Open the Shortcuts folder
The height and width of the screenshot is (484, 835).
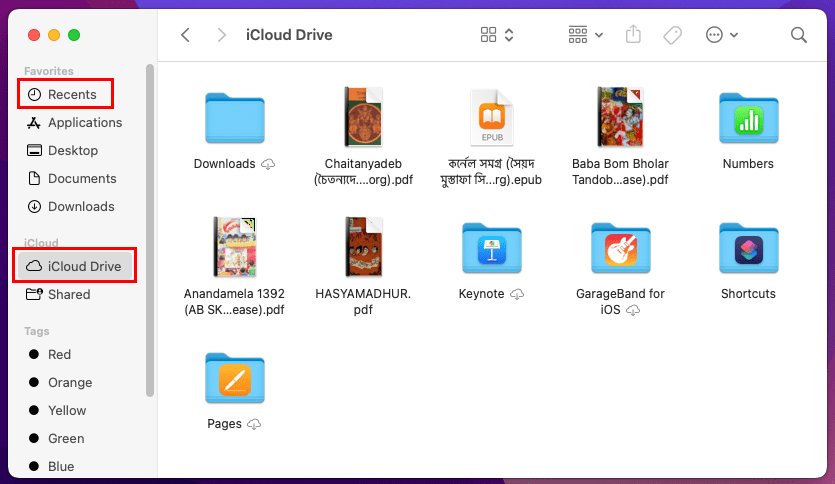pos(748,248)
